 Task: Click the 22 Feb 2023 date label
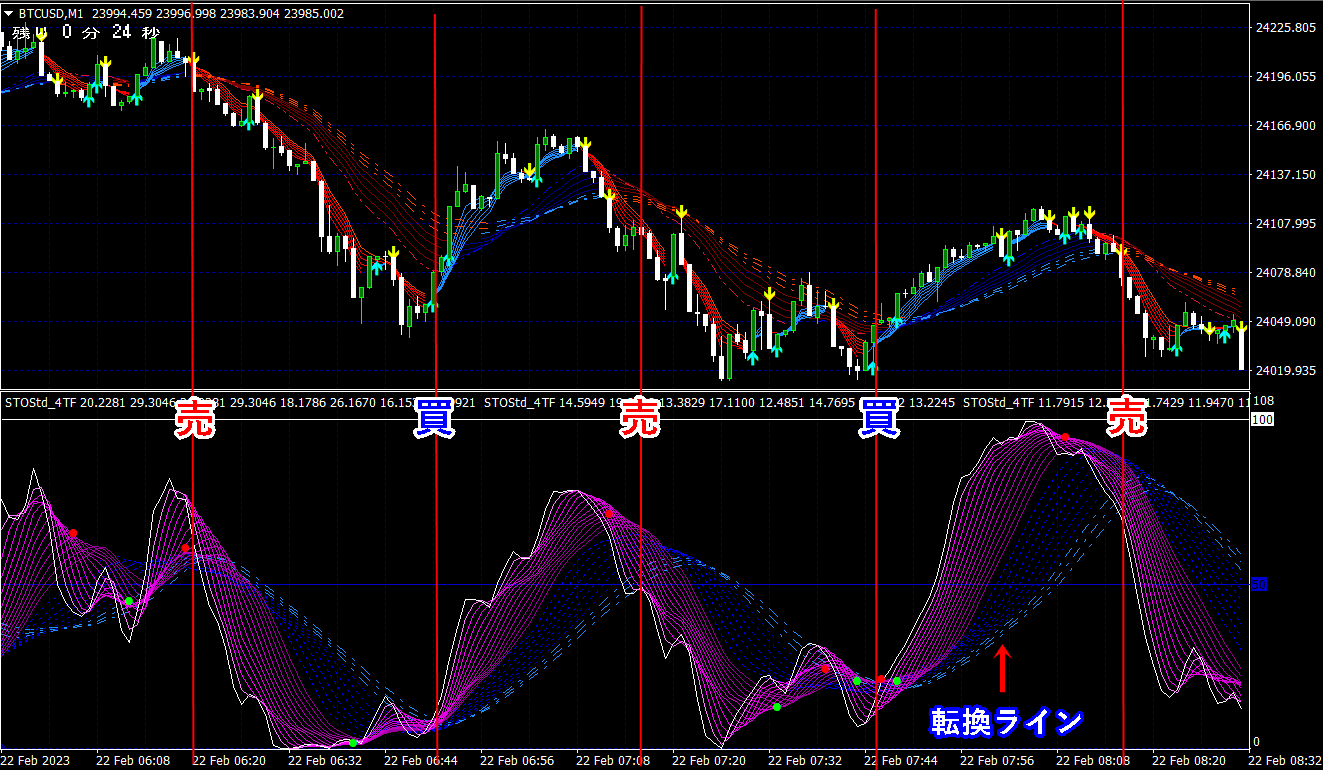tap(35, 760)
